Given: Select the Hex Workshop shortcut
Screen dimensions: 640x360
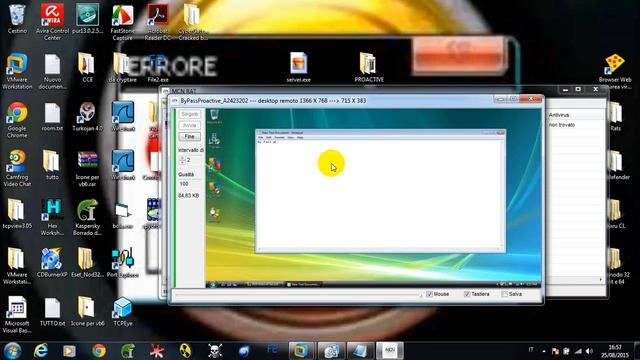Looking at the screenshot, I should 52,217.
